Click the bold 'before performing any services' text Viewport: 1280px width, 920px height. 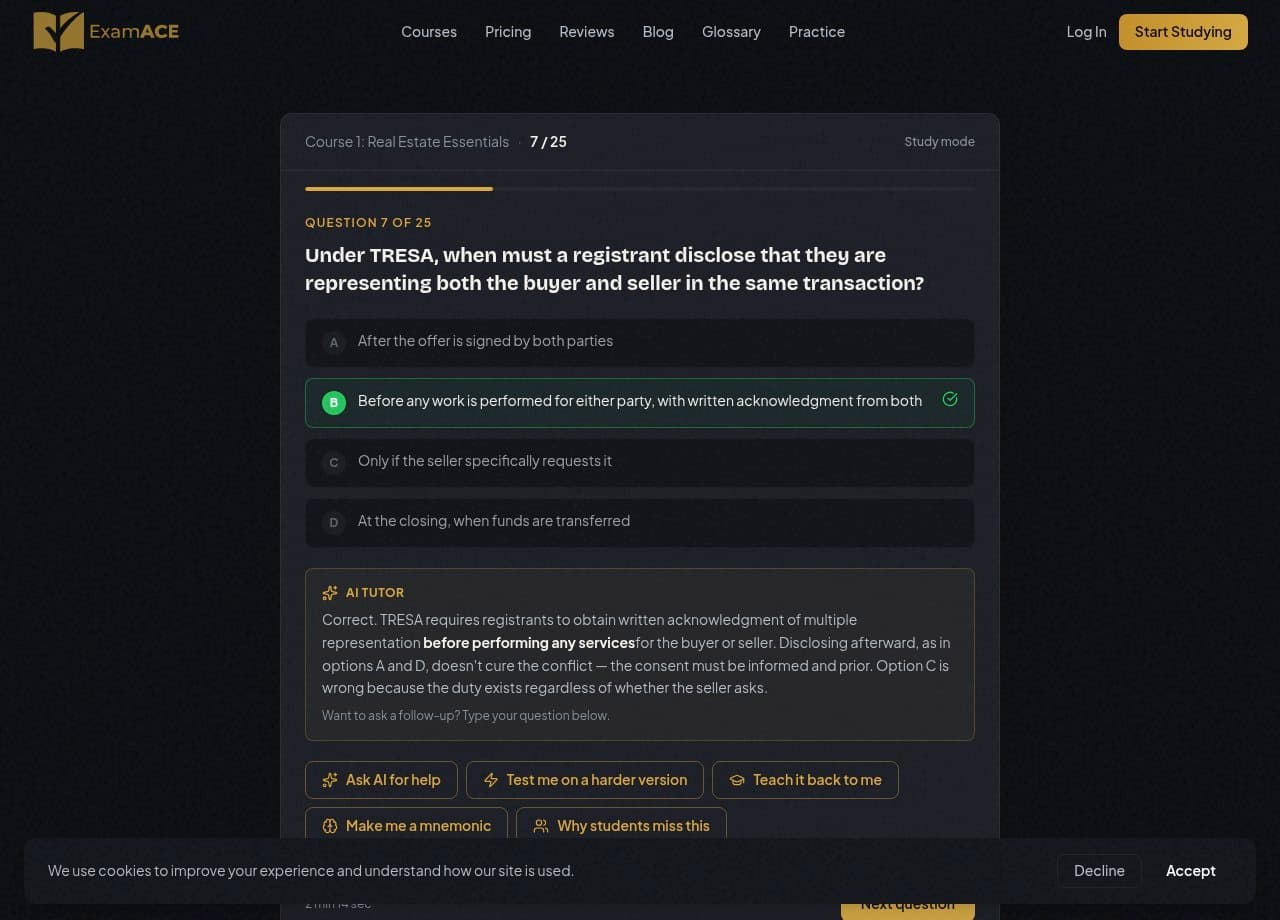click(x=529, y=643)
